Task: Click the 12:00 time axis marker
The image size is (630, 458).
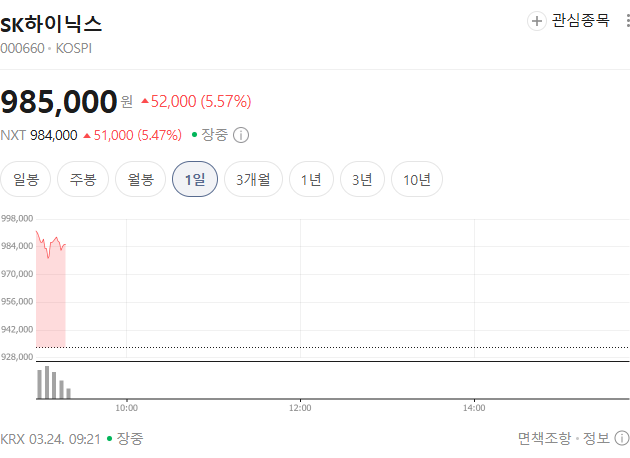Action: pos(300,407)
